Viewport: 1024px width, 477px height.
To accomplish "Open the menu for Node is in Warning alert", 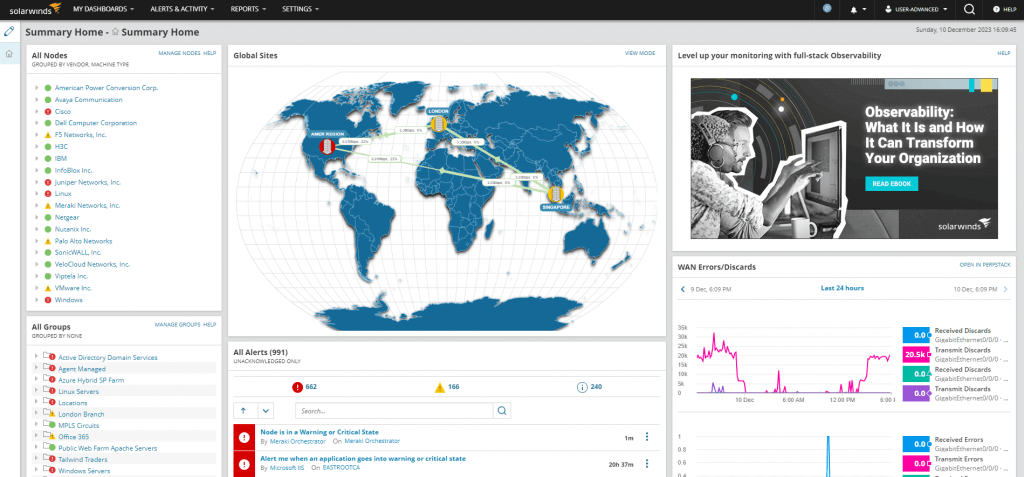I will tap(647, 437).
